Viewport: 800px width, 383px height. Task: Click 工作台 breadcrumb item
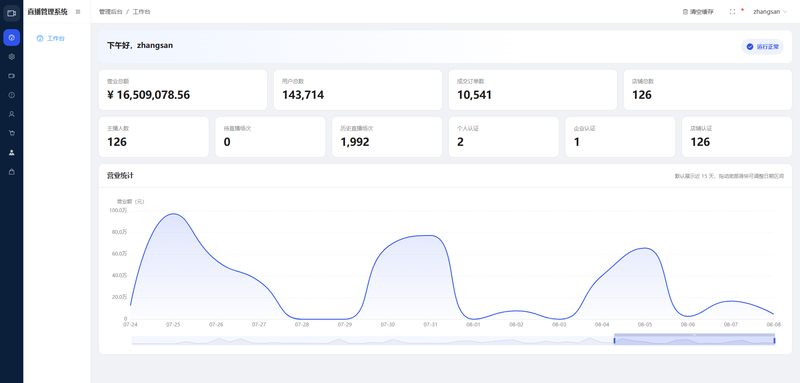click(141, 12)
